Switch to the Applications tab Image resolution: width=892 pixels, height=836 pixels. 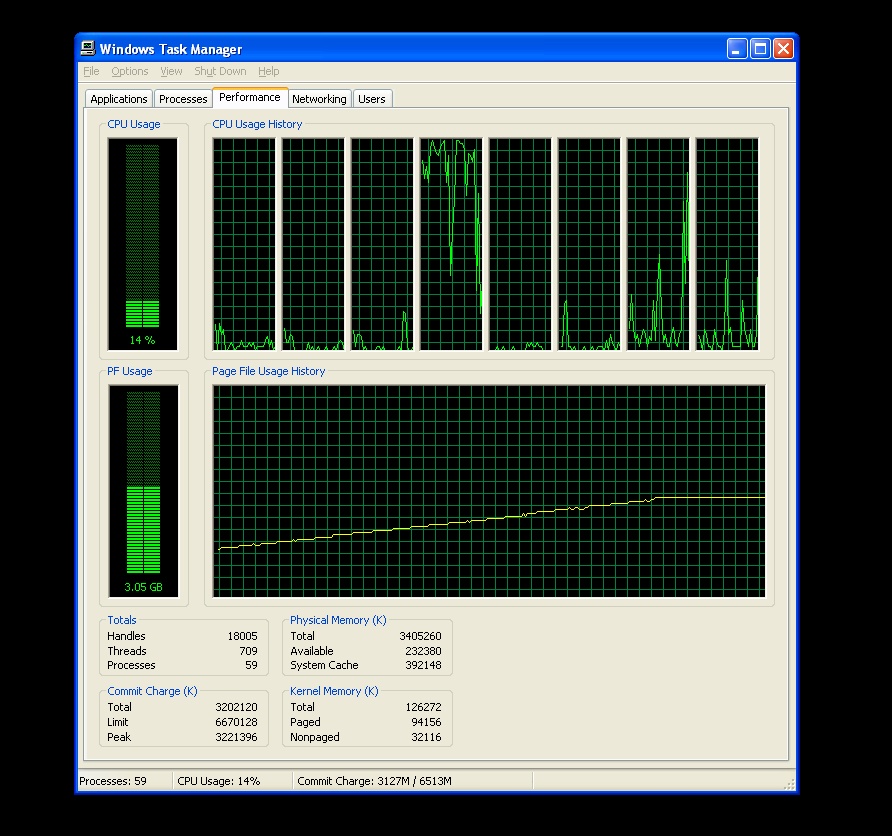[x=119, y=99]
